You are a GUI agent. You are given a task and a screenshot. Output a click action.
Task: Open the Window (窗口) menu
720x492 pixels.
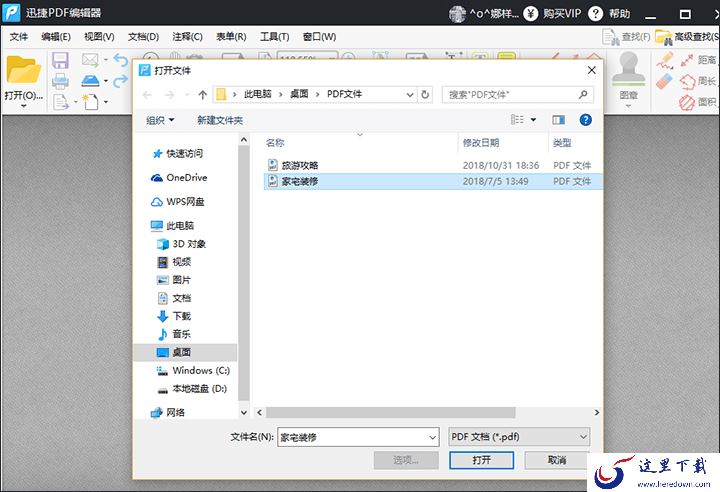click(319, 37)
